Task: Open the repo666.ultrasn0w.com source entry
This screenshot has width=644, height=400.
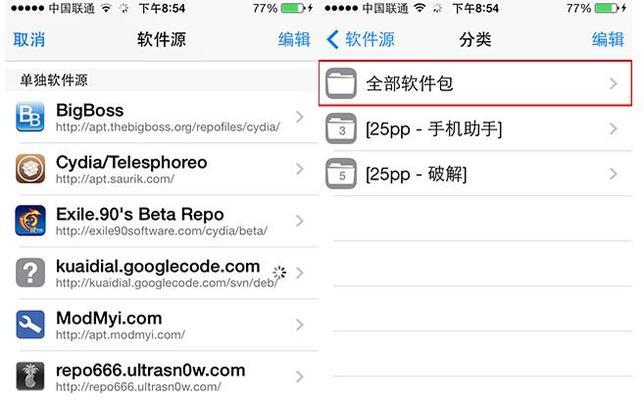Action: [162, 377]
